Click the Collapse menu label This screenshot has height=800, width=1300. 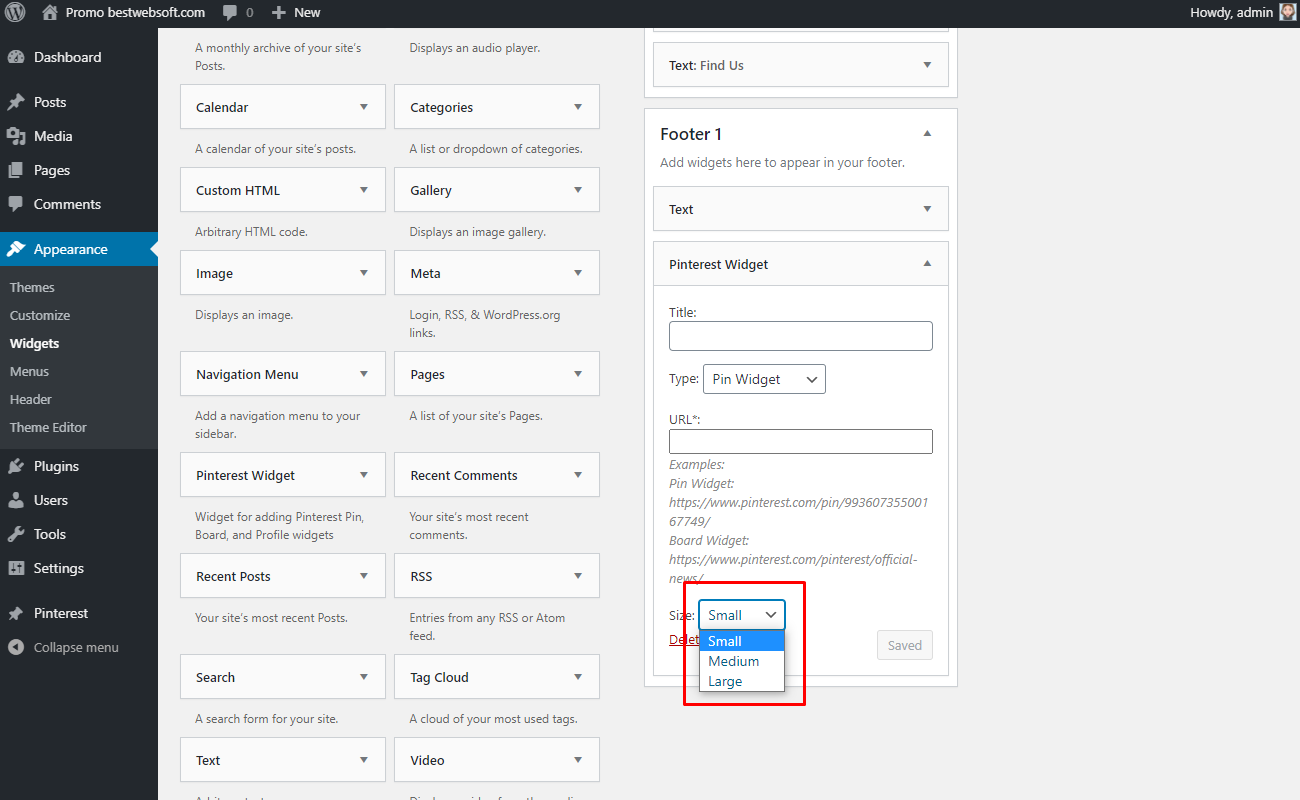pyautogui.click(x=76, y=647)
